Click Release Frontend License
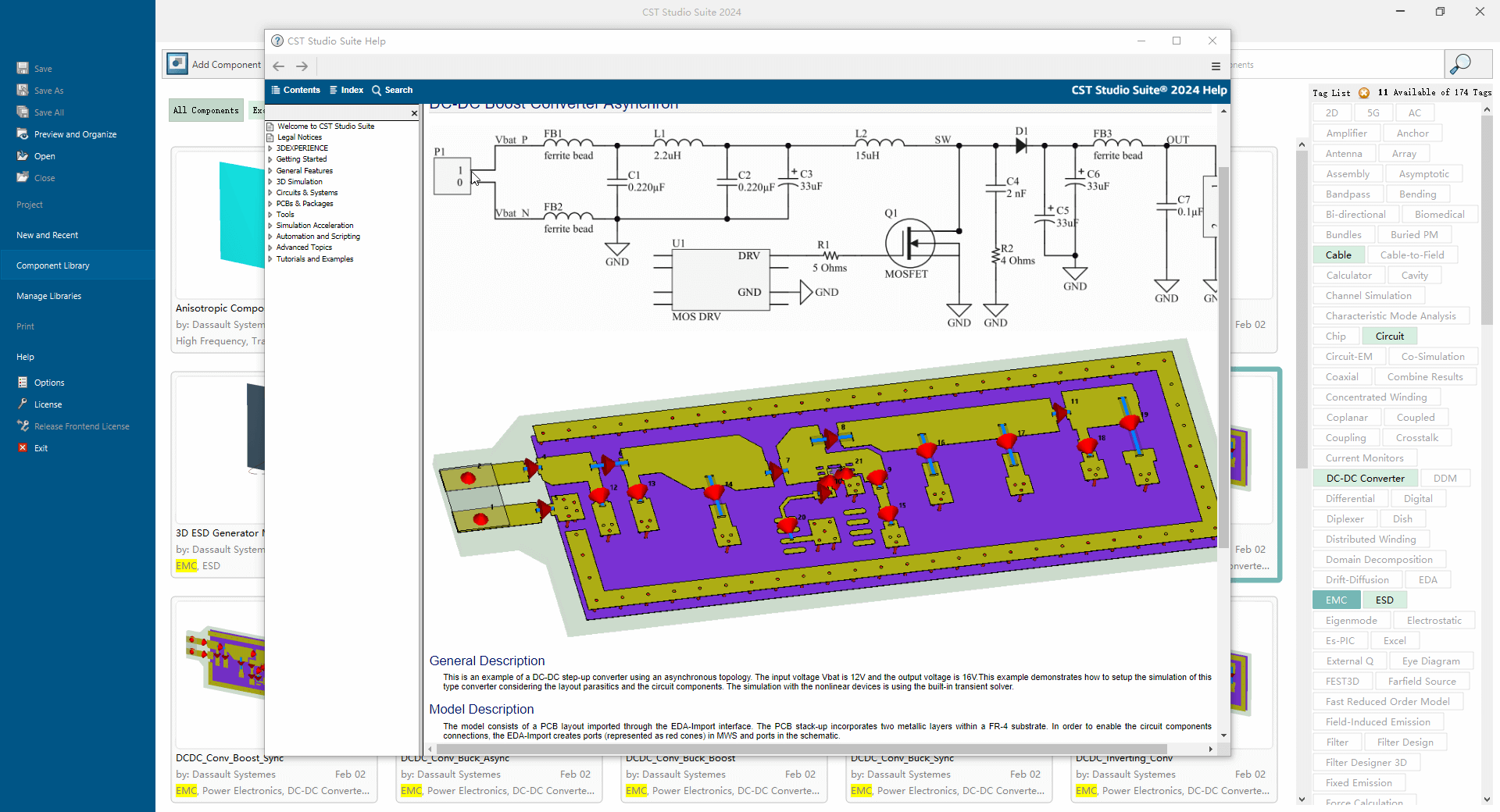Viewport: 1500px width, 812px height. (81, 426)
